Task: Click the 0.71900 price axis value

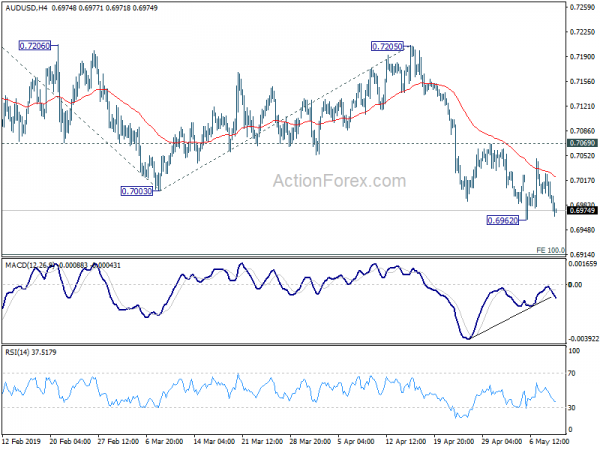Action: tap(582, 57)
